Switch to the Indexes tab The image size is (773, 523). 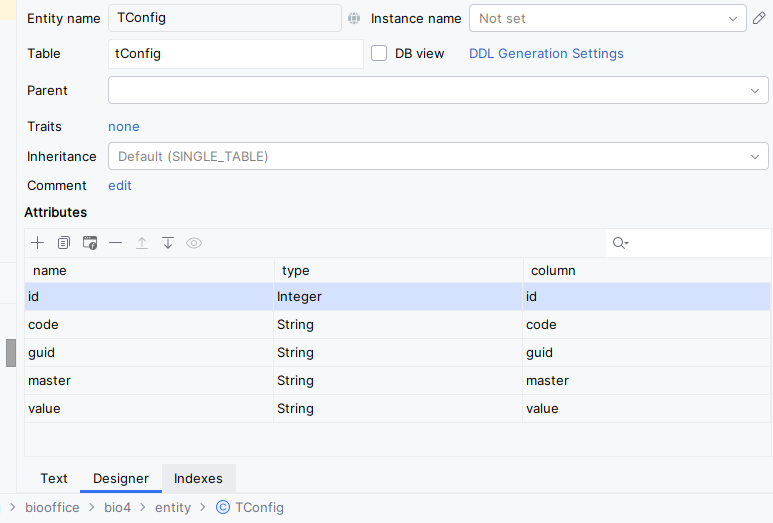point(198,479)
